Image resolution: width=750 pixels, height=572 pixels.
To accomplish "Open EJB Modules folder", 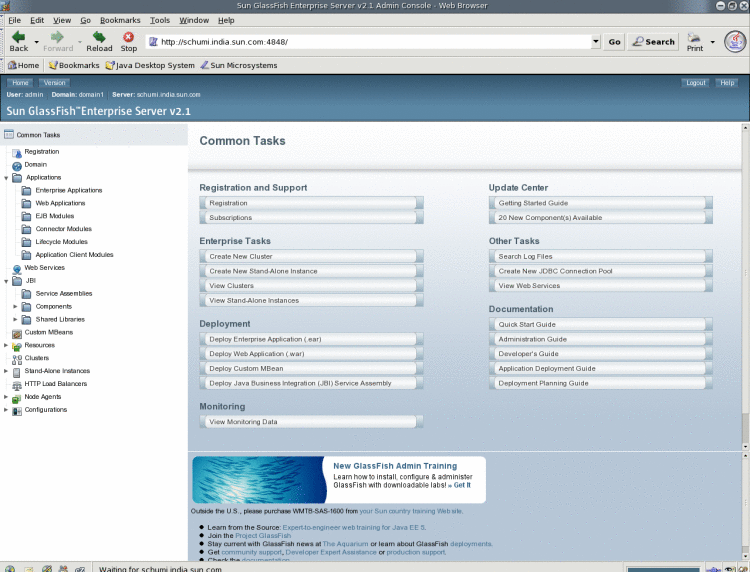I will coord(55,216).
